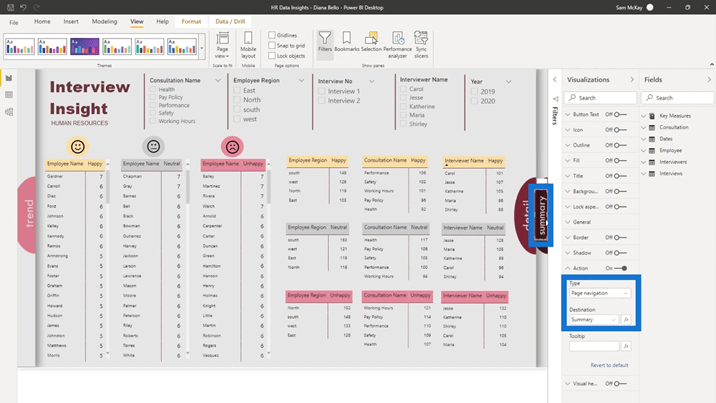Switch to Home ribbon tab
The height and width of the screenshot is (403, 716).
42,21
